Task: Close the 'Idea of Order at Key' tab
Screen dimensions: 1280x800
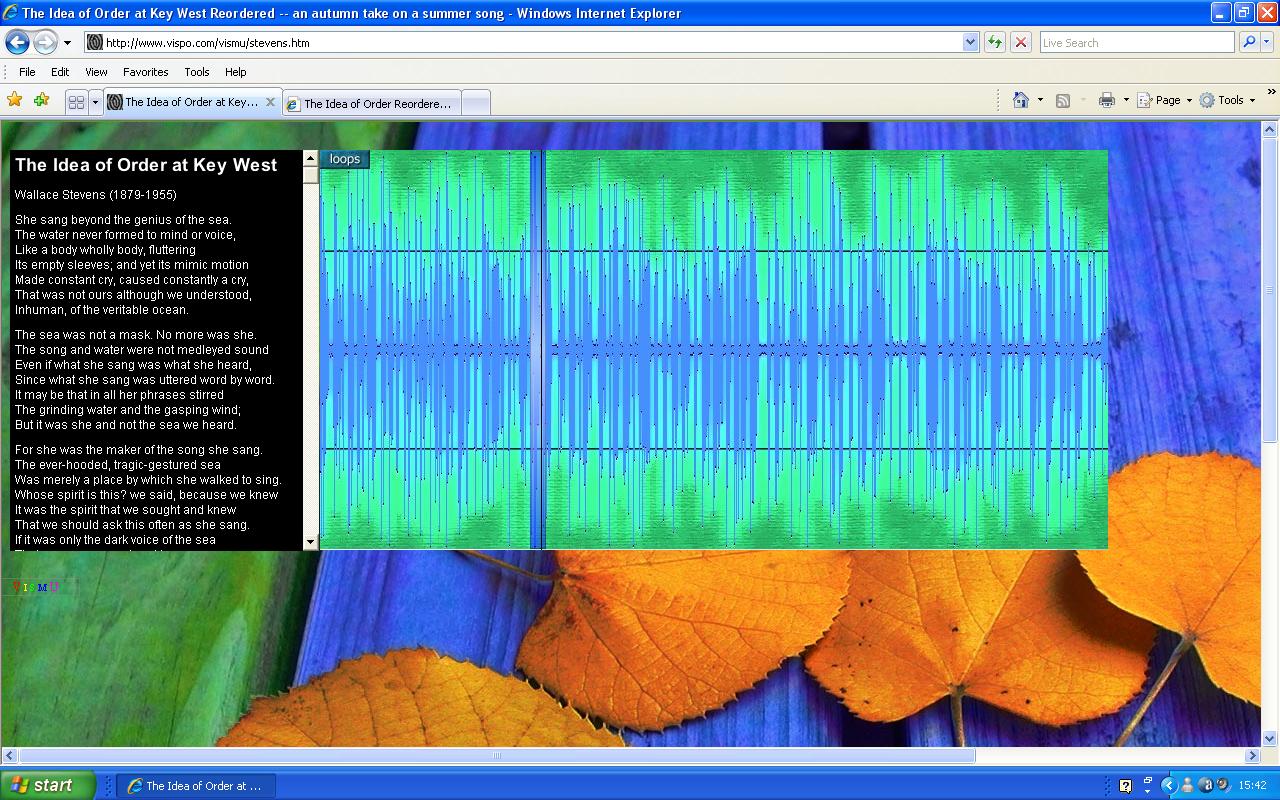Action: (x=270, y=102)
